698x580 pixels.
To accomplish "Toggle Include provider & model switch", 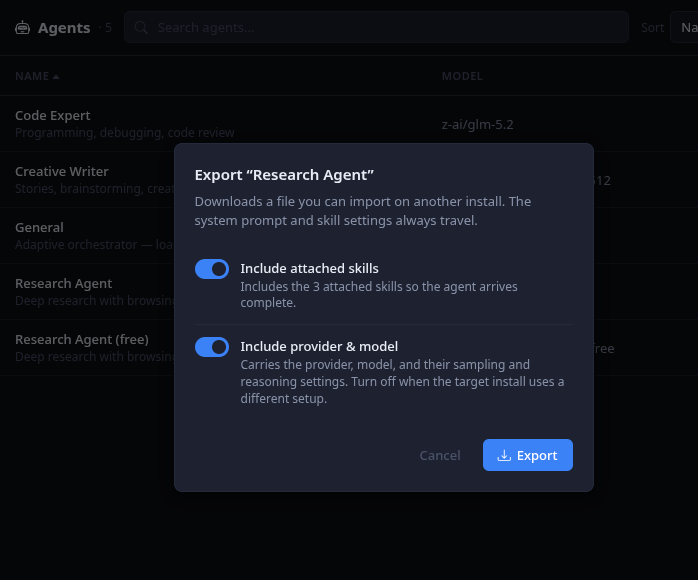I will click(x=212, y=347).
